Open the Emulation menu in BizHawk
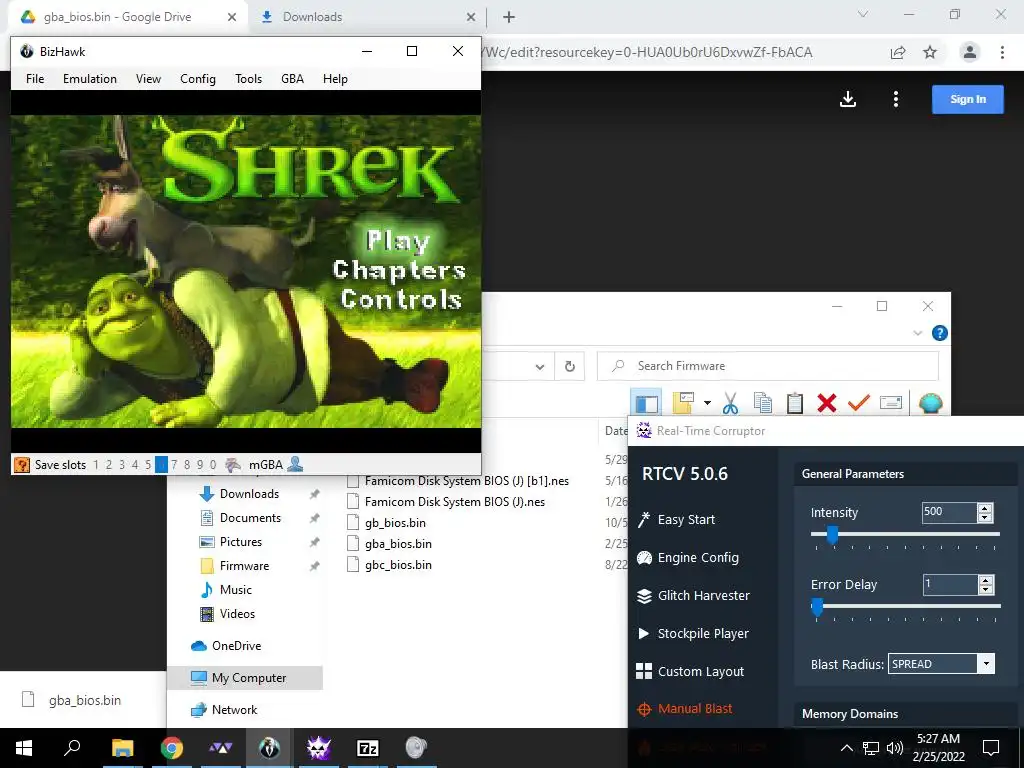Viewport: 1024px width, 768px height. pos(90,79)
